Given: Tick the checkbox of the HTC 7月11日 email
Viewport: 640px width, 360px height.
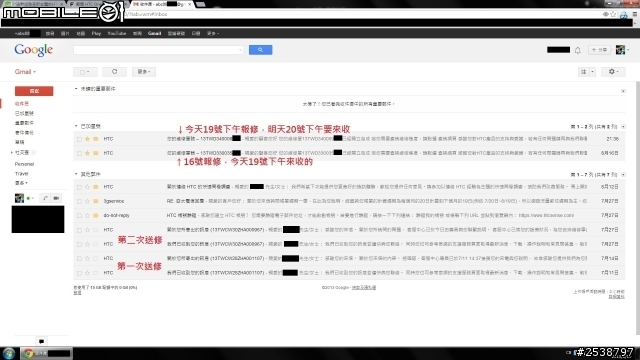Looking at the screenshot, I should pos(79,273).
